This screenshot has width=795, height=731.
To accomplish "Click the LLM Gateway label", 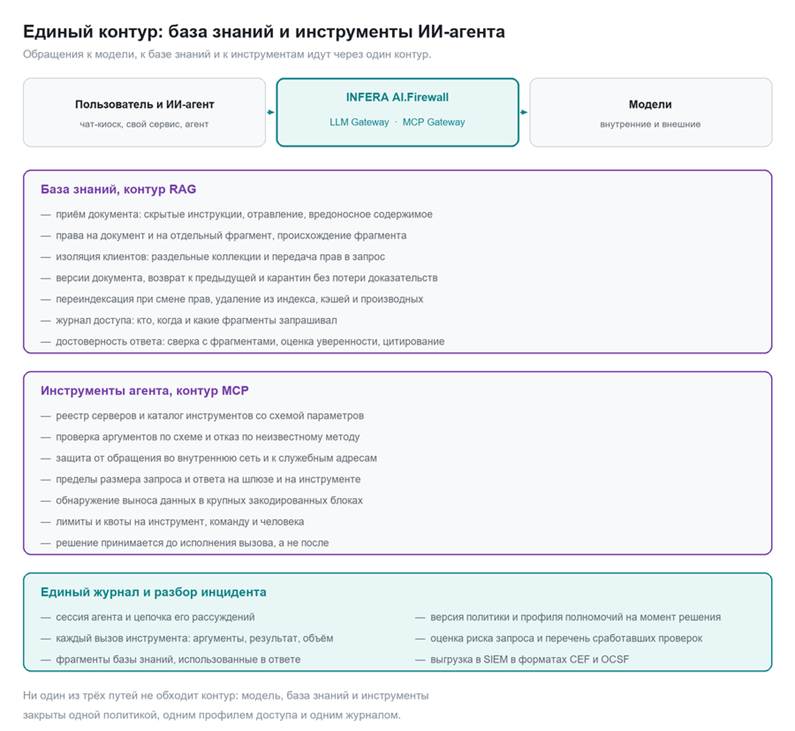I will pos(359,122).
